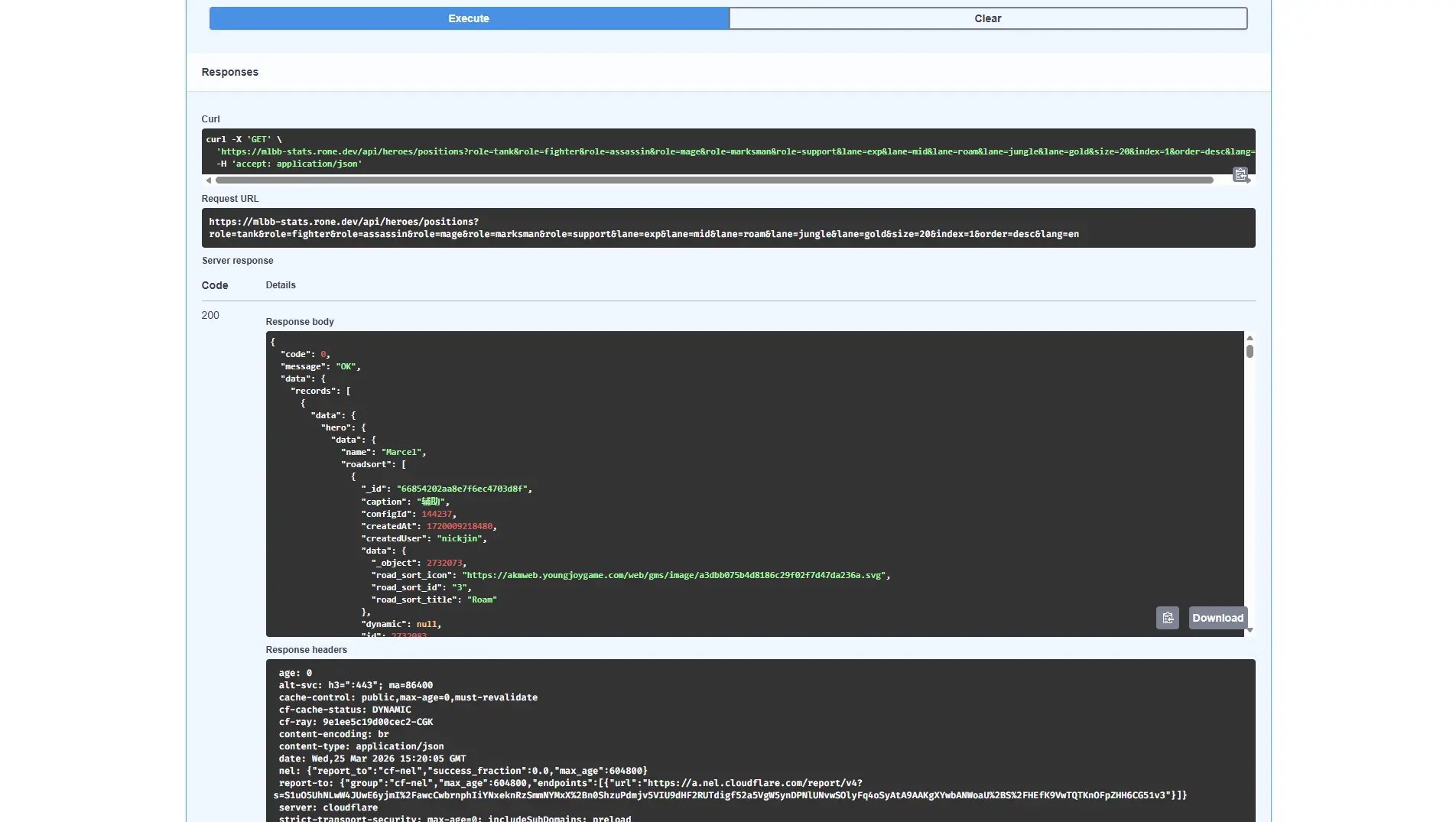Click the 200 status code
The width and height of the screenshot is (1456, 822).
tap(210, 315)
